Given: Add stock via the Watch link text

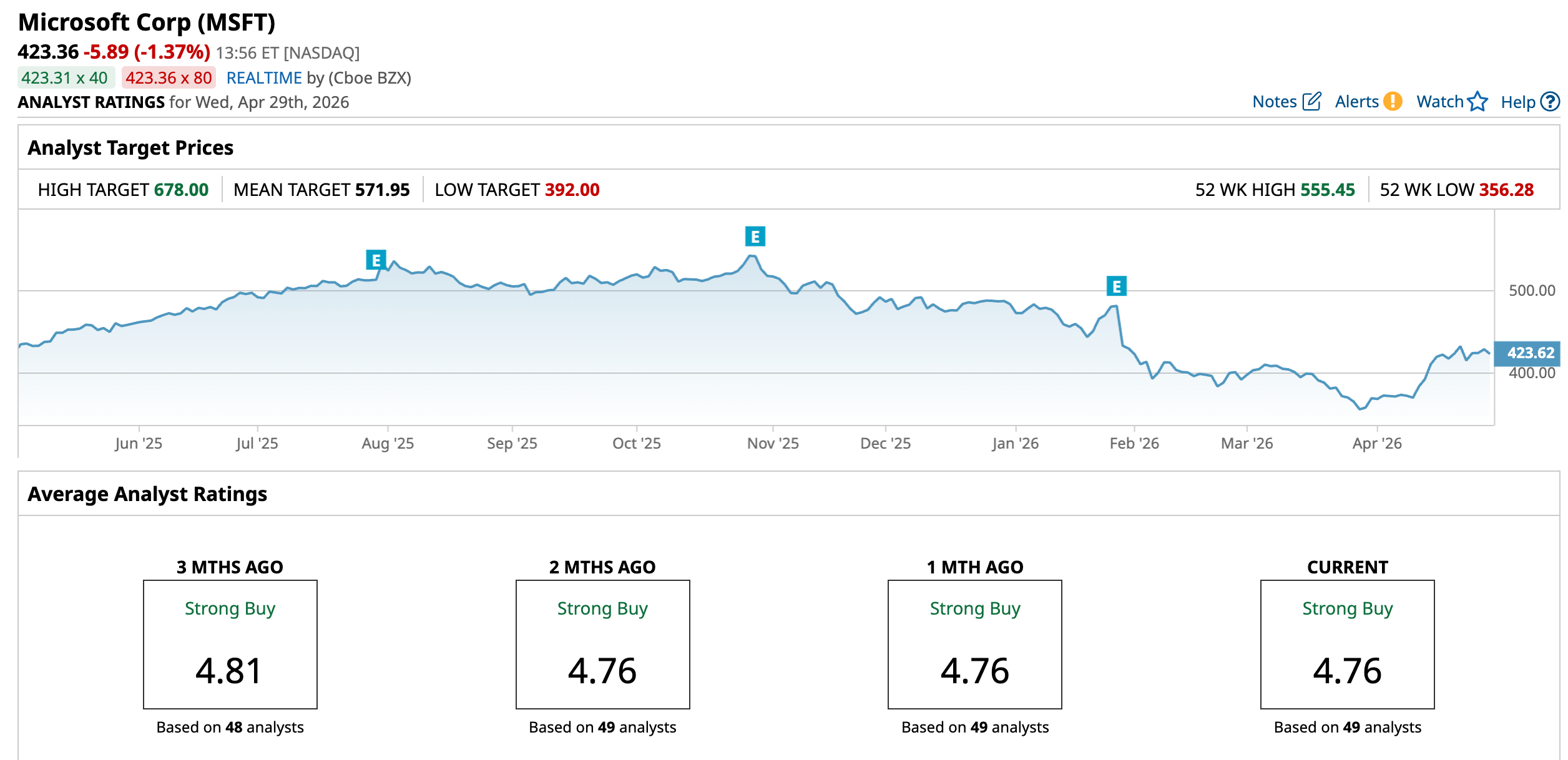Looking at the screenshot, I should click(x=1439, y=102).
